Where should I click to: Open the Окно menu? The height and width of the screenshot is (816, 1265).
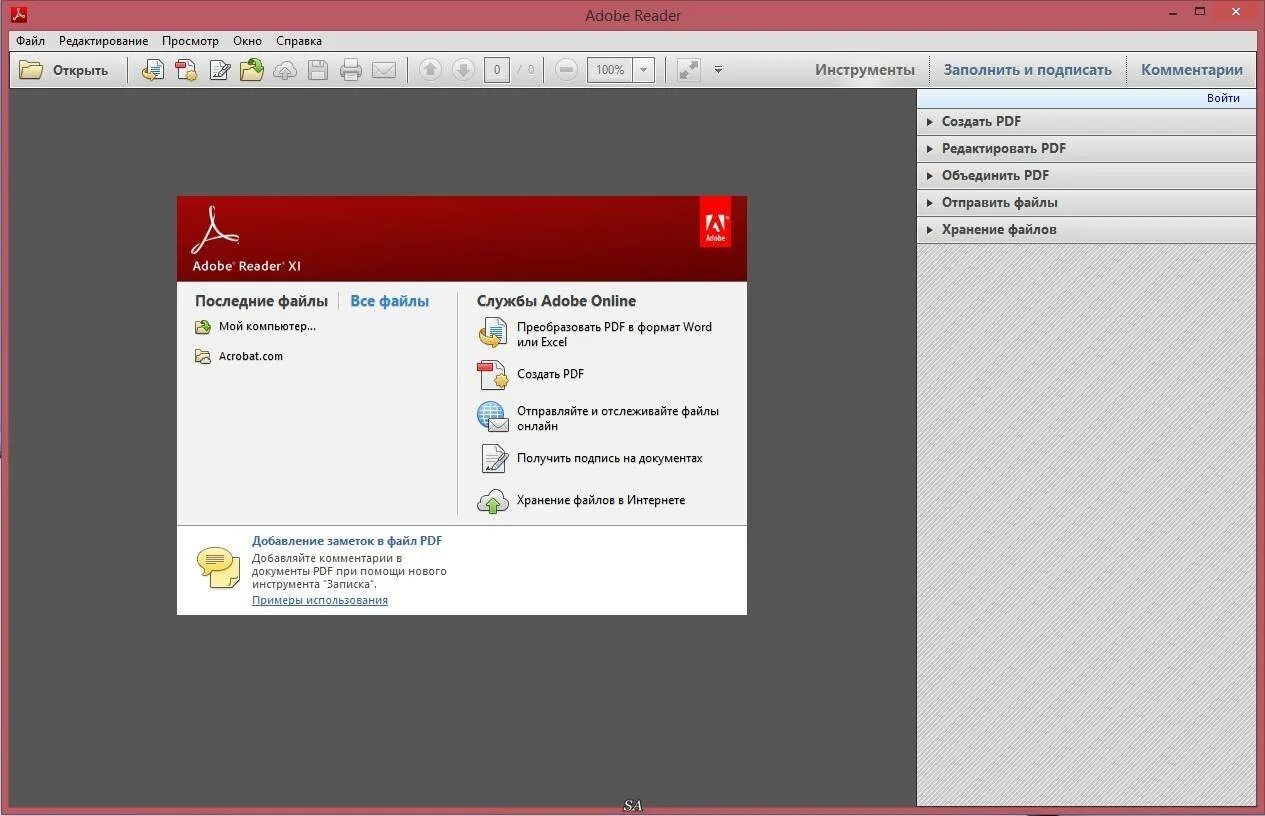coord(247,41)
